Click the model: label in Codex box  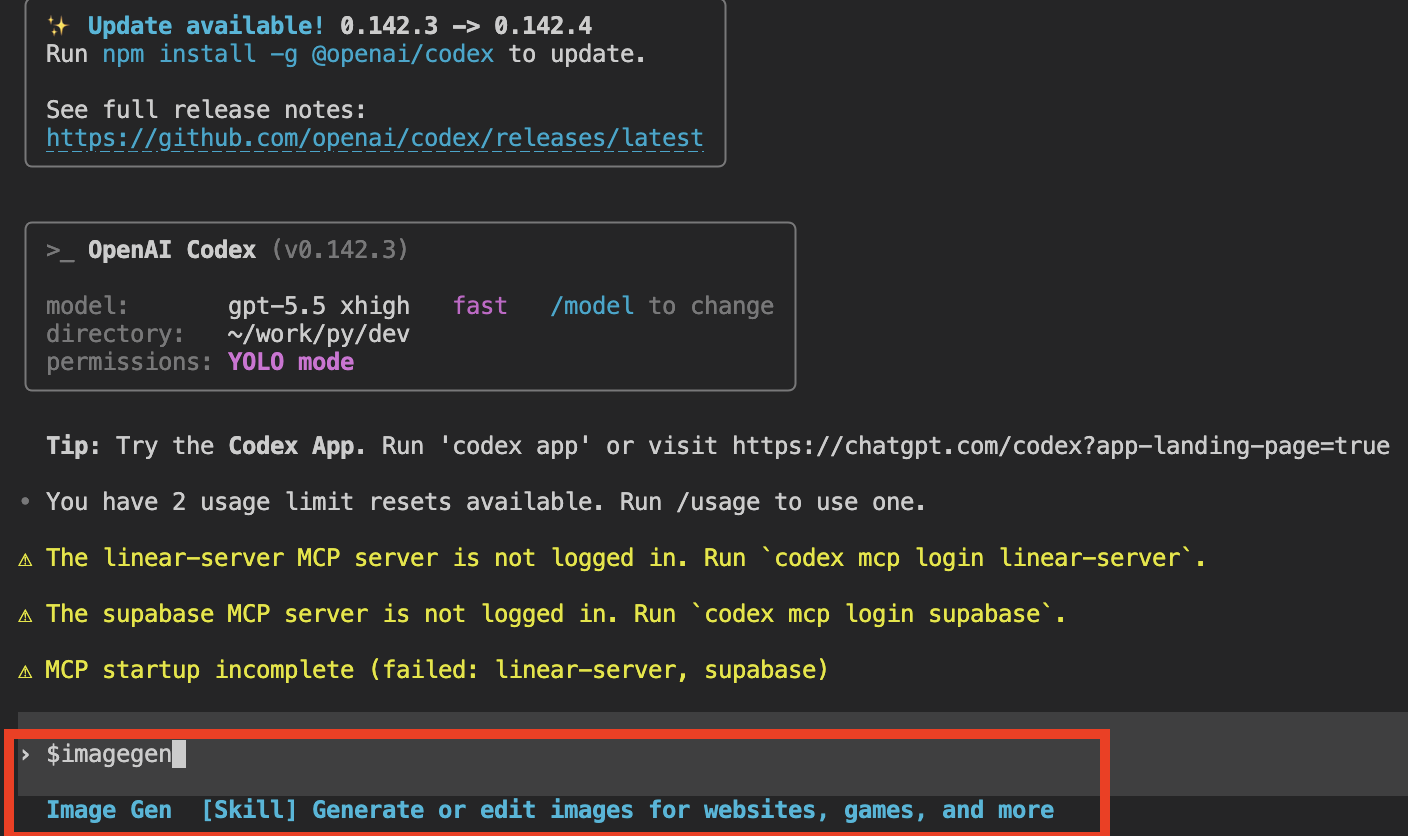pyautogui.click(x=88, y=306)
